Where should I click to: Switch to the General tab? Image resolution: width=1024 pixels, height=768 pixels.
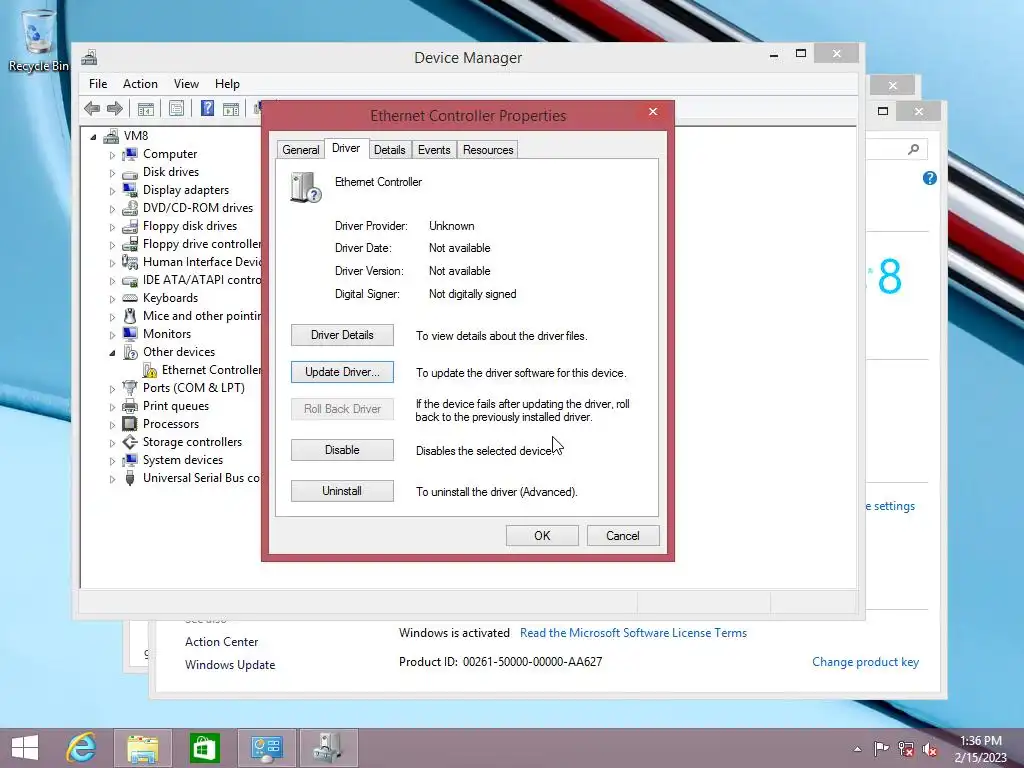[x=300, y=150]
